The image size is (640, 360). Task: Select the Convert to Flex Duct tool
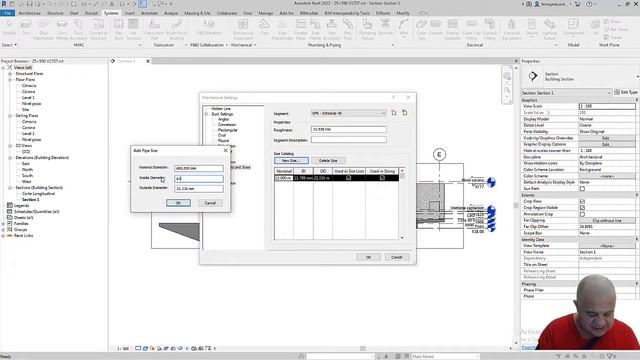(98, 29)
